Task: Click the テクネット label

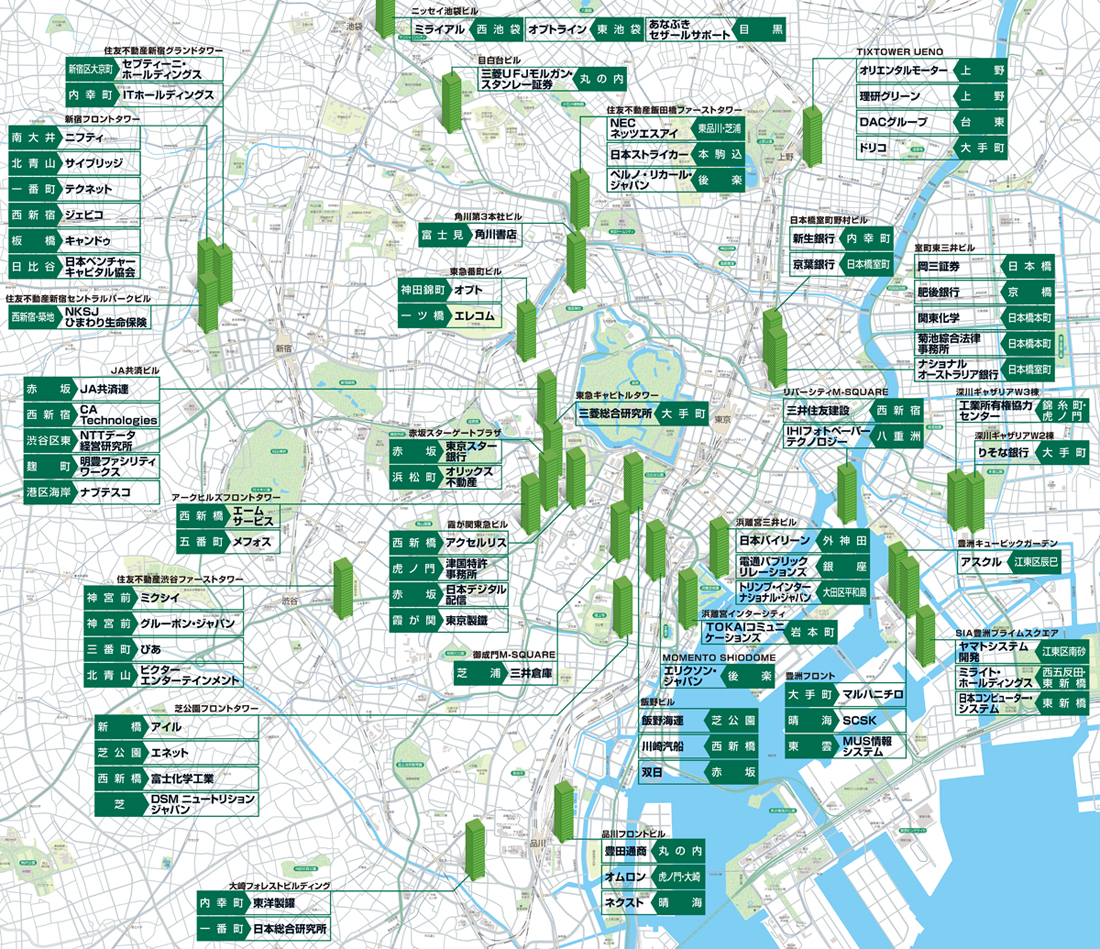Action: 88,189
